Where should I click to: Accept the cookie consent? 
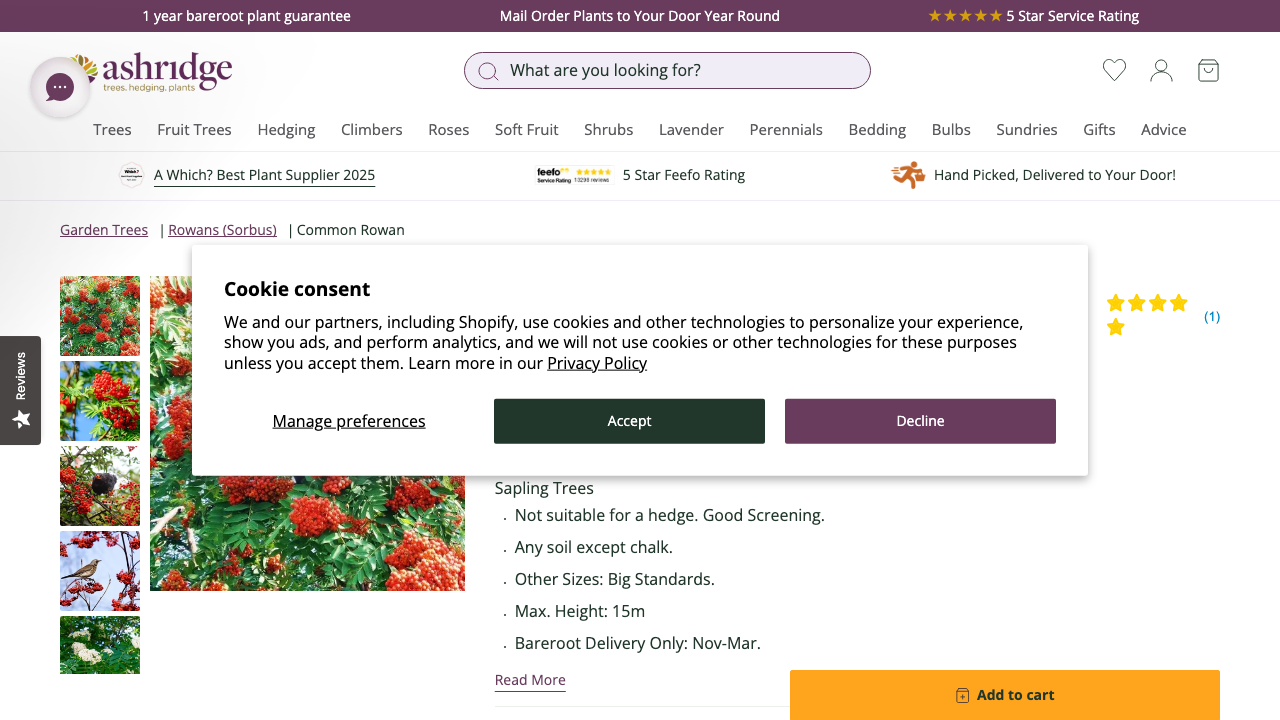click(x=629, y=421)
